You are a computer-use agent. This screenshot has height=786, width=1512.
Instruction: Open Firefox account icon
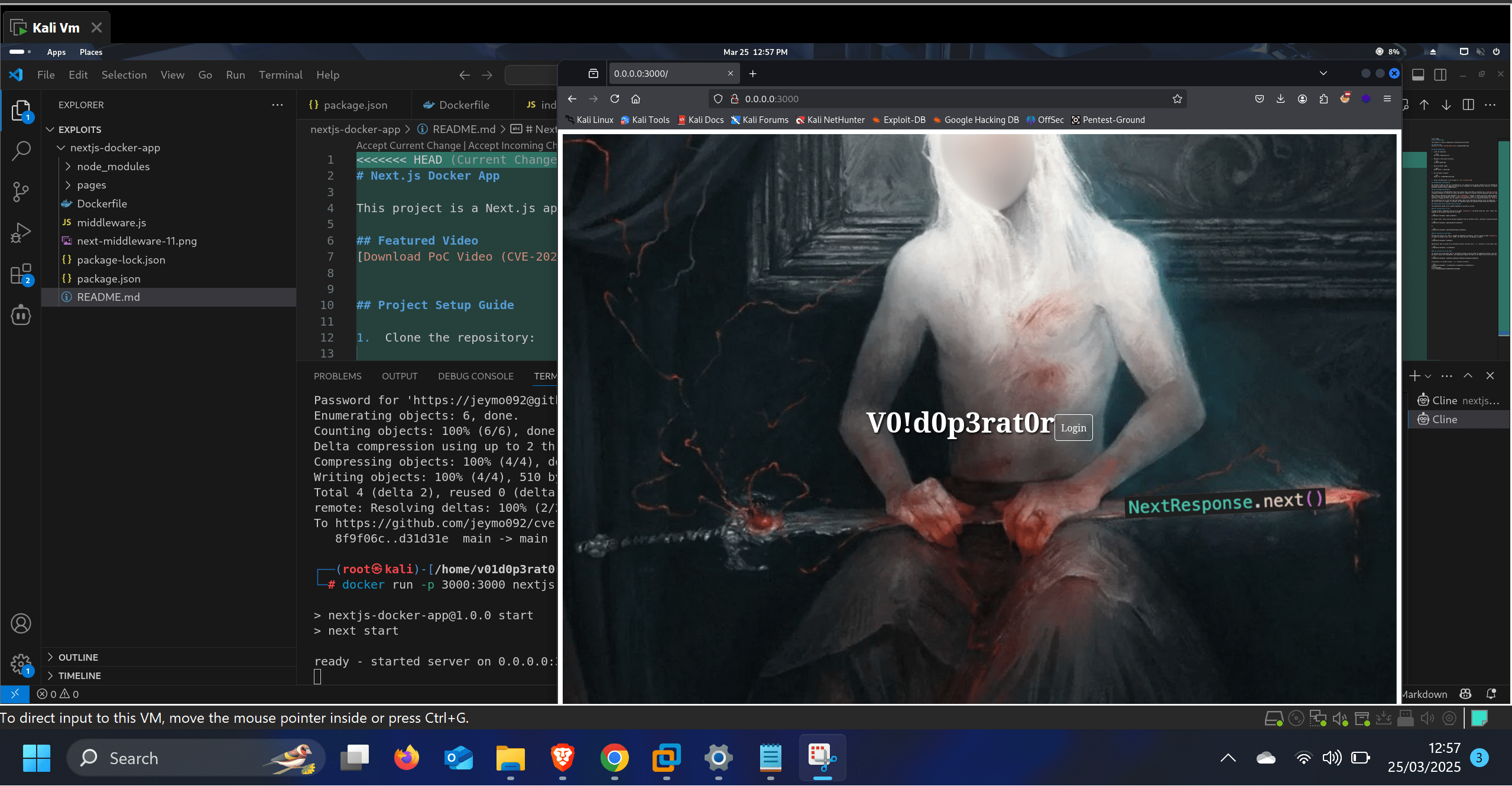pos(1302,99)
